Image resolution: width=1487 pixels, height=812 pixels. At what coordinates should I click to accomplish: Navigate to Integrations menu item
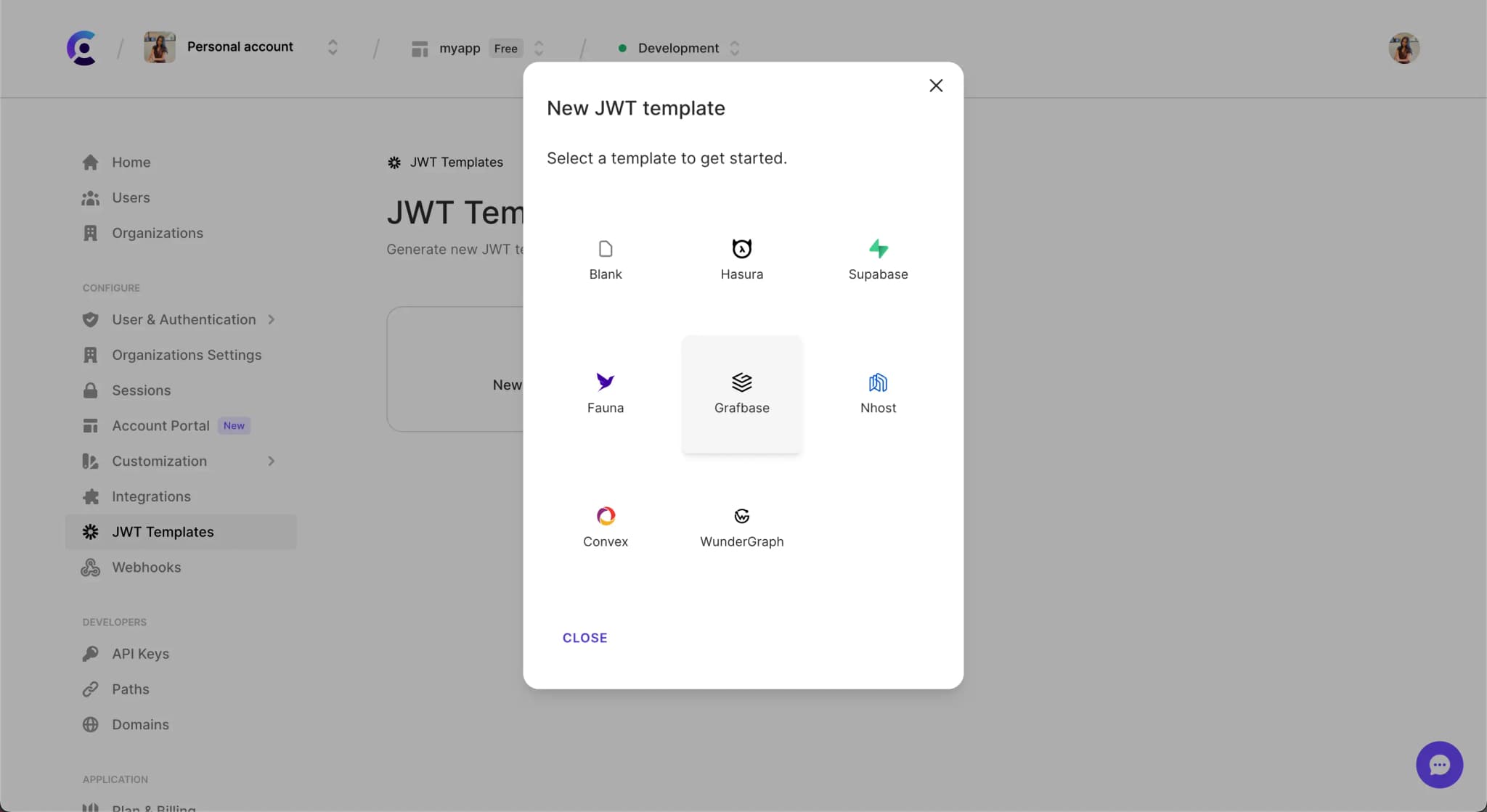(x=150, y=496)
